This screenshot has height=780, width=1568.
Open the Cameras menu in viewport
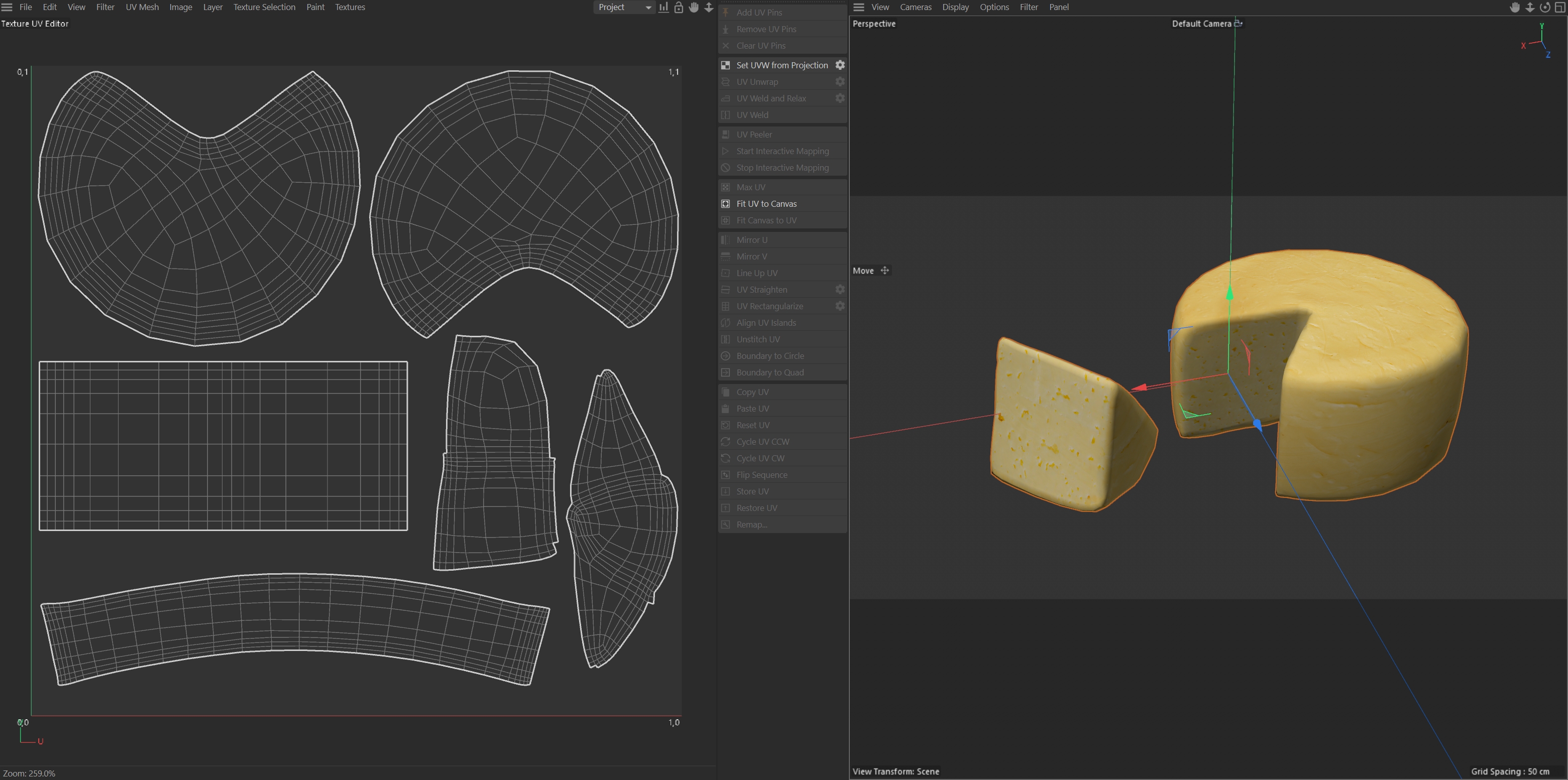click(916, 8)
